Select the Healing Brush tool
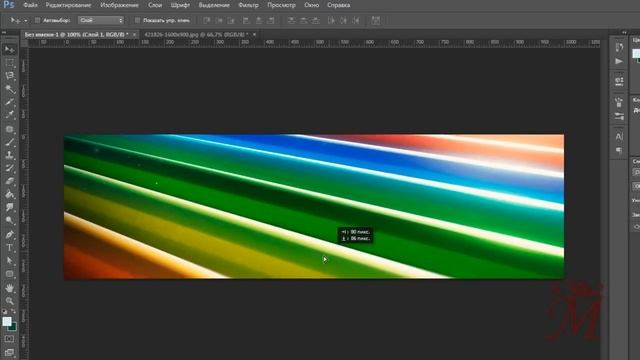 (x=9, y=129)
